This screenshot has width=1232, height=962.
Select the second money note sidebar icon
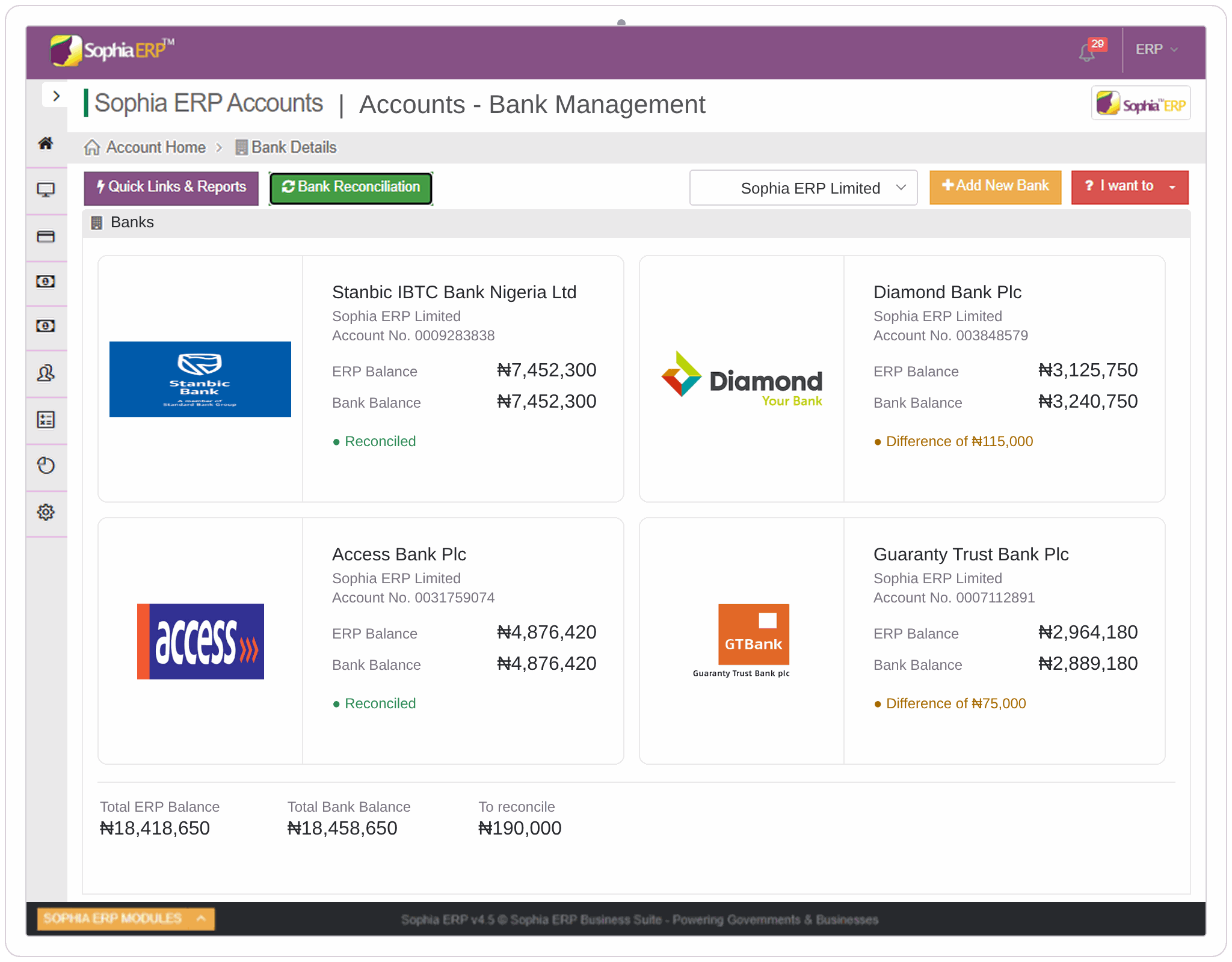(x=46, y=326)
